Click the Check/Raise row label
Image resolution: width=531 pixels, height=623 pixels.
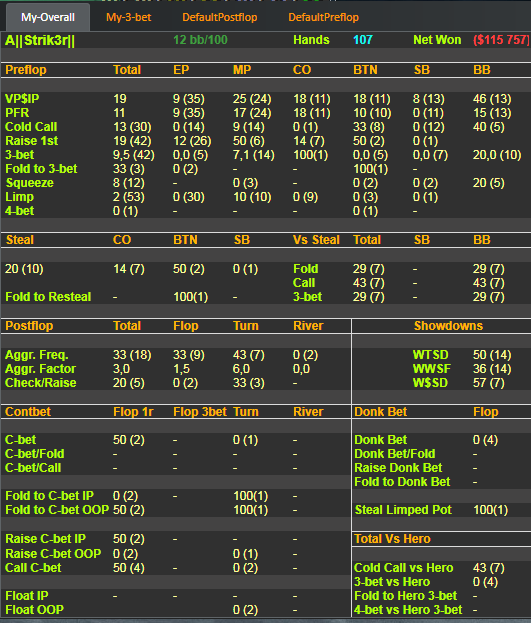[x=41, y=383]
